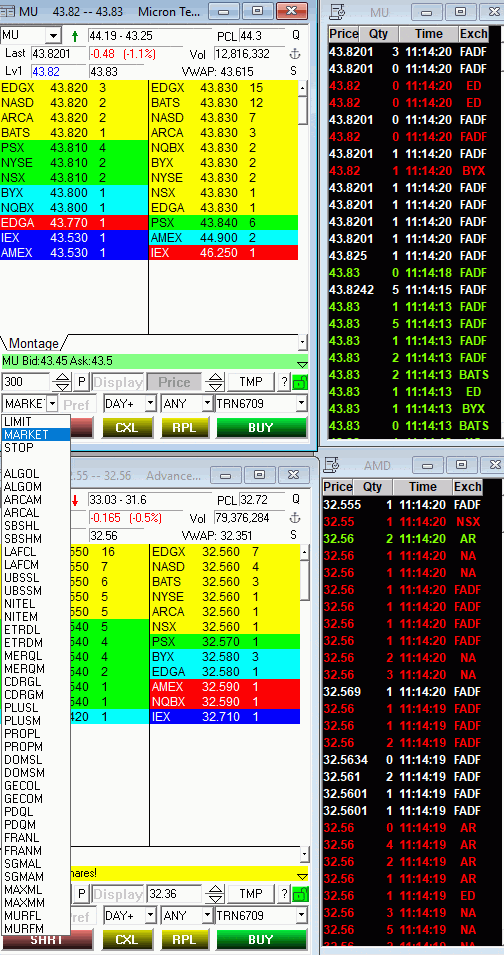Click the green up arrow beside MU symbol

coord(75,36)
